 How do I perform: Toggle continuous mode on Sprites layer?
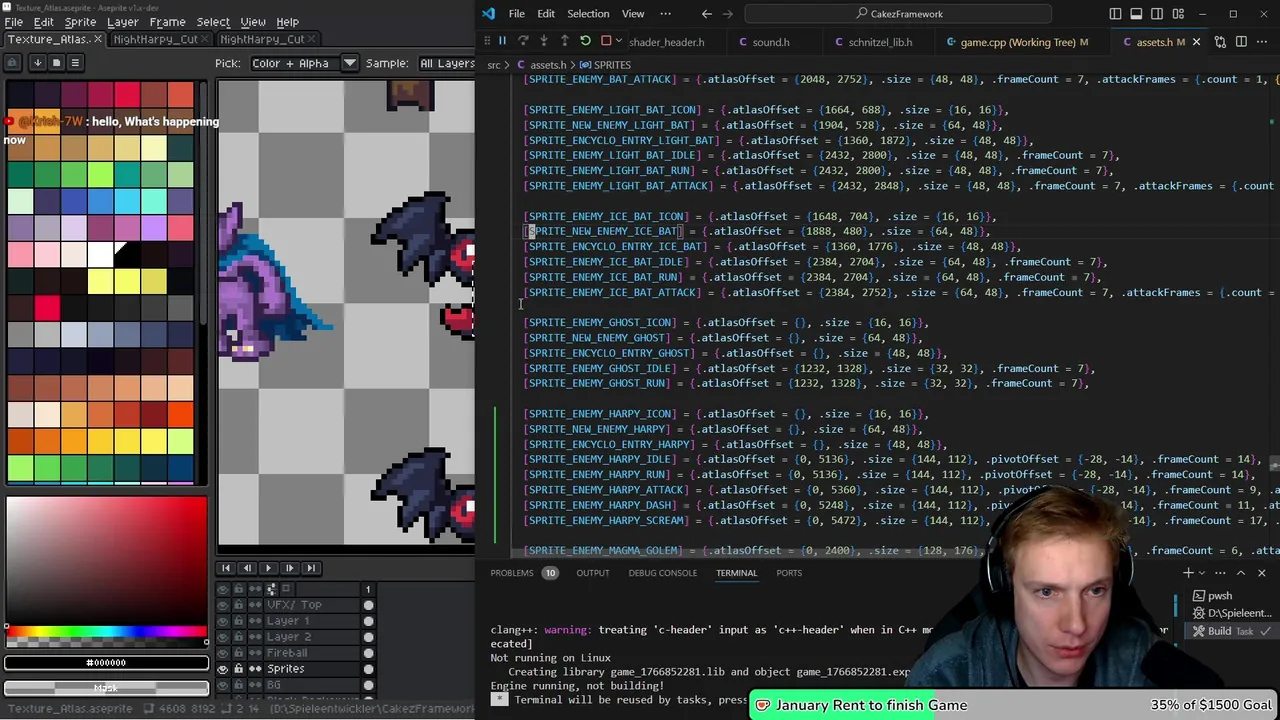click(x=255, y=669)
